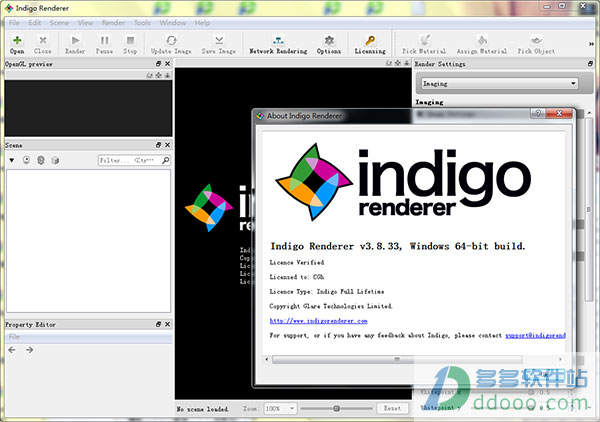
Task: Expand the toolbar overflow chevron
Action: [x=591, y=44]
